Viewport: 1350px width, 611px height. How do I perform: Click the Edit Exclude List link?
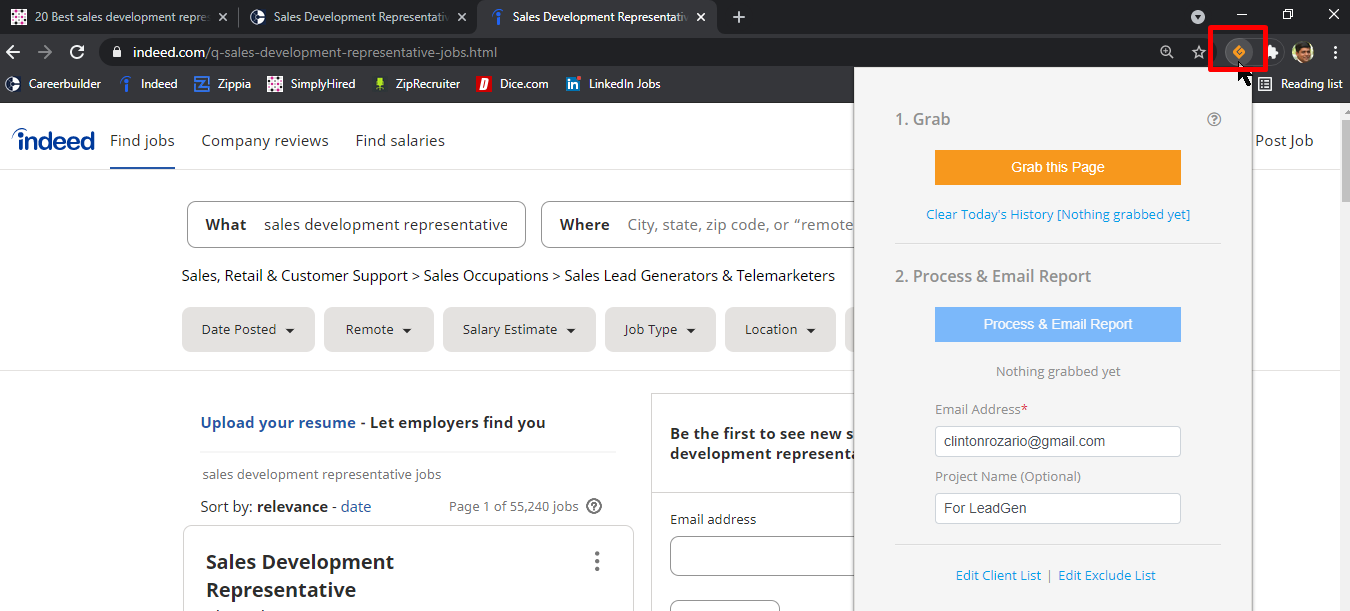[x=1107, y=575]
